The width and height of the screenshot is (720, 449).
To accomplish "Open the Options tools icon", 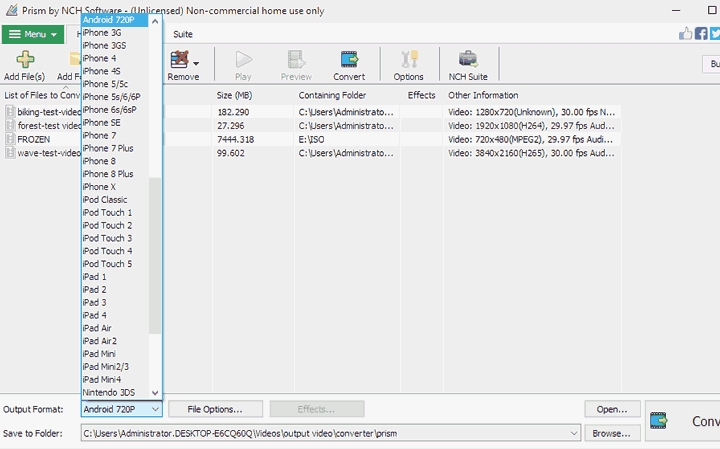I will (409, 59).
